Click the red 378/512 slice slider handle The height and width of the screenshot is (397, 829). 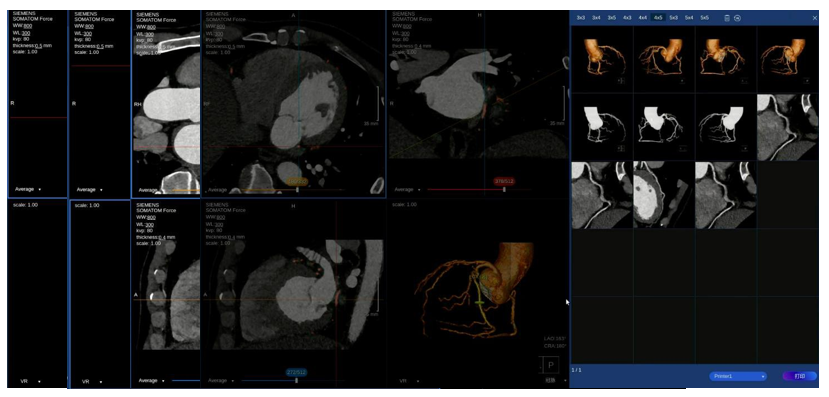[x=504, y=189]
